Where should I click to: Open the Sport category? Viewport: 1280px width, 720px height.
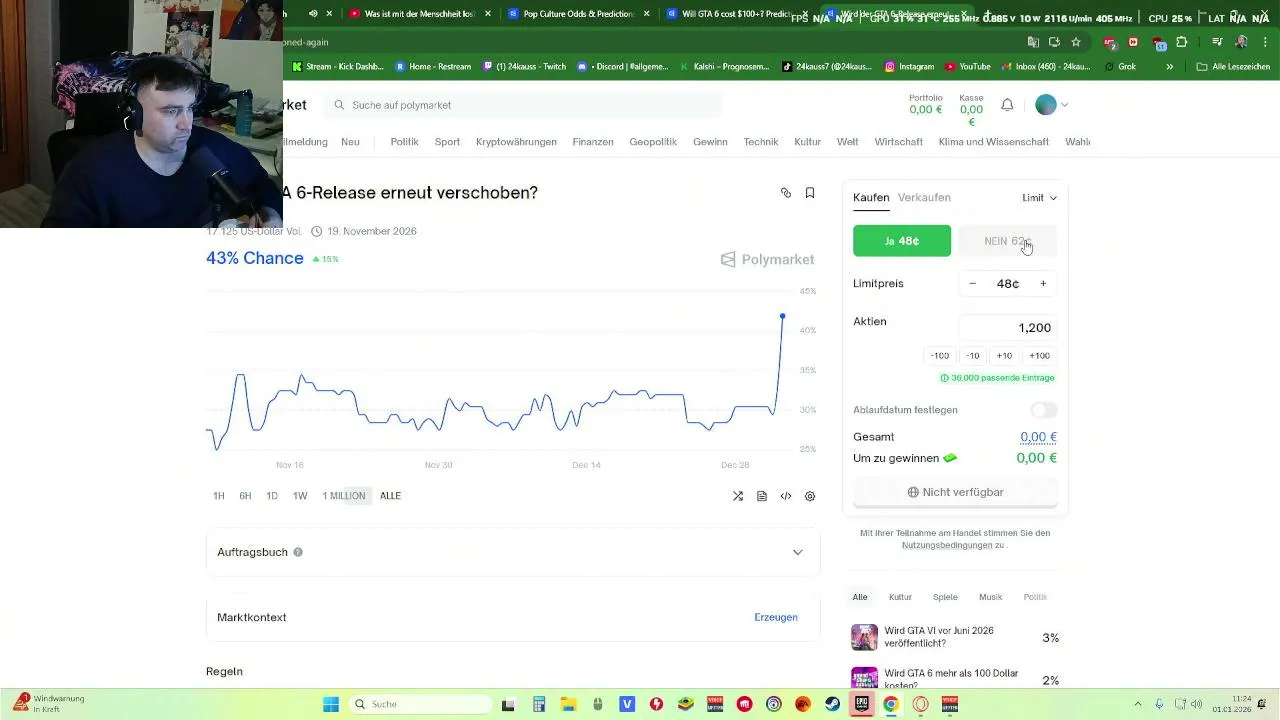(447, 142)
